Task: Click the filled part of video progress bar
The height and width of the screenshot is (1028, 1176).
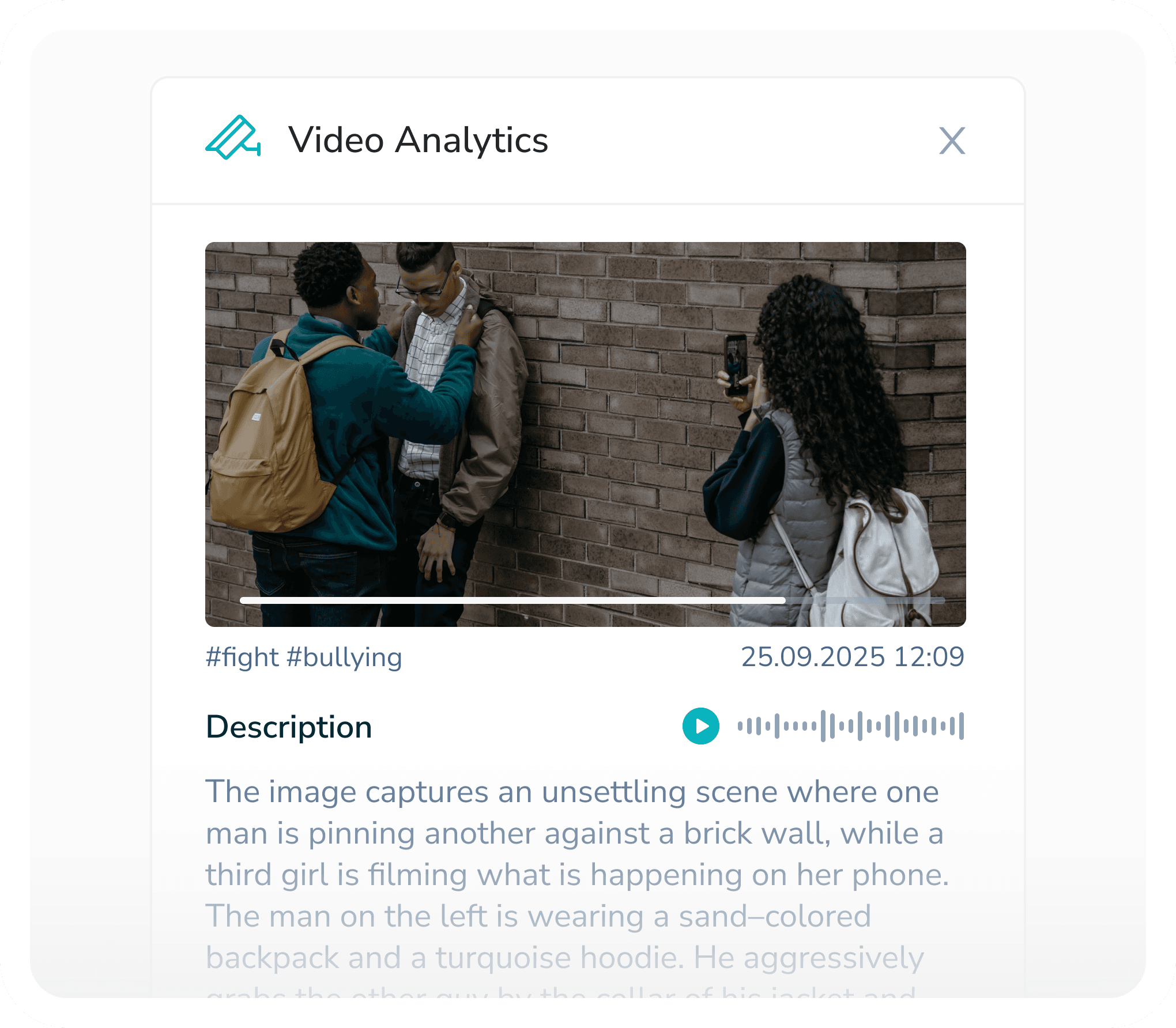Action: click(512, 600)
